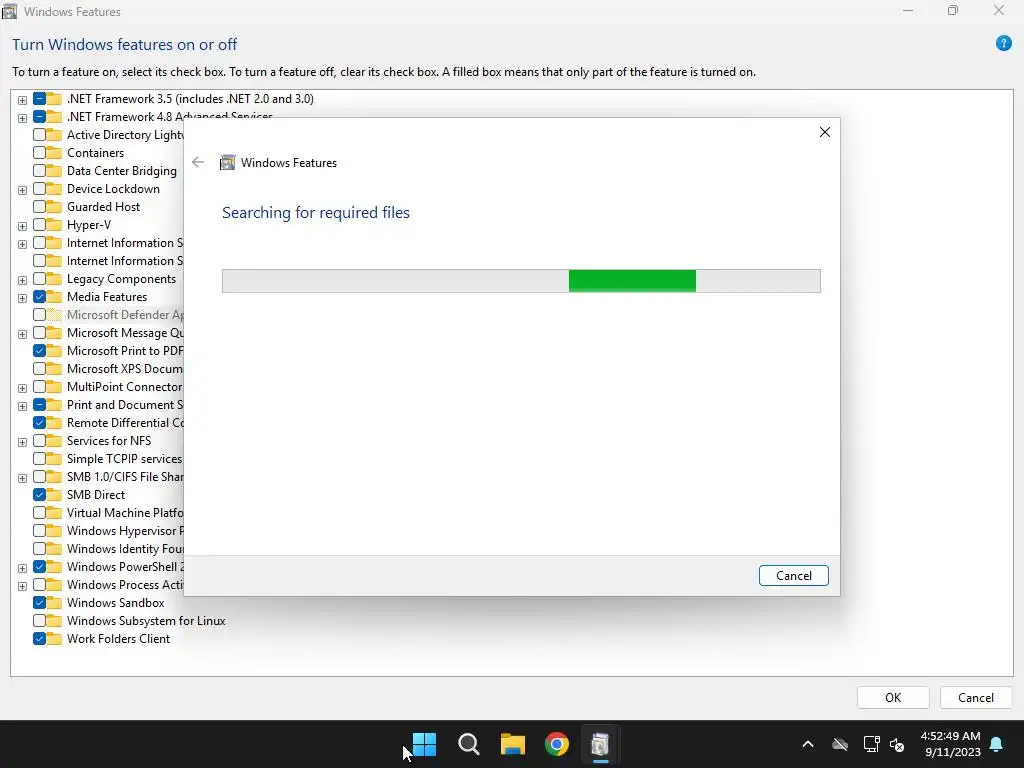Expand the Device Lockdown feature
Screen dimensions: 1024x768
click(22, 190)
